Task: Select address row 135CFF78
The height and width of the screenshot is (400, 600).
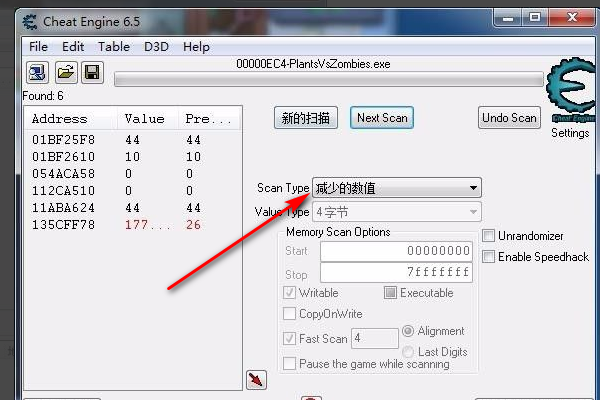Action: (133, 225)
